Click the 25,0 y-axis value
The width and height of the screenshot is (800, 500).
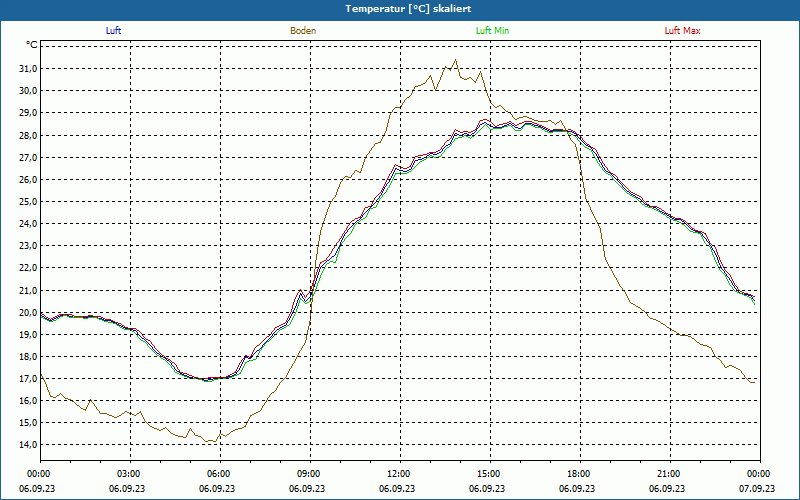pyautogui.click(x=28, y=202)
